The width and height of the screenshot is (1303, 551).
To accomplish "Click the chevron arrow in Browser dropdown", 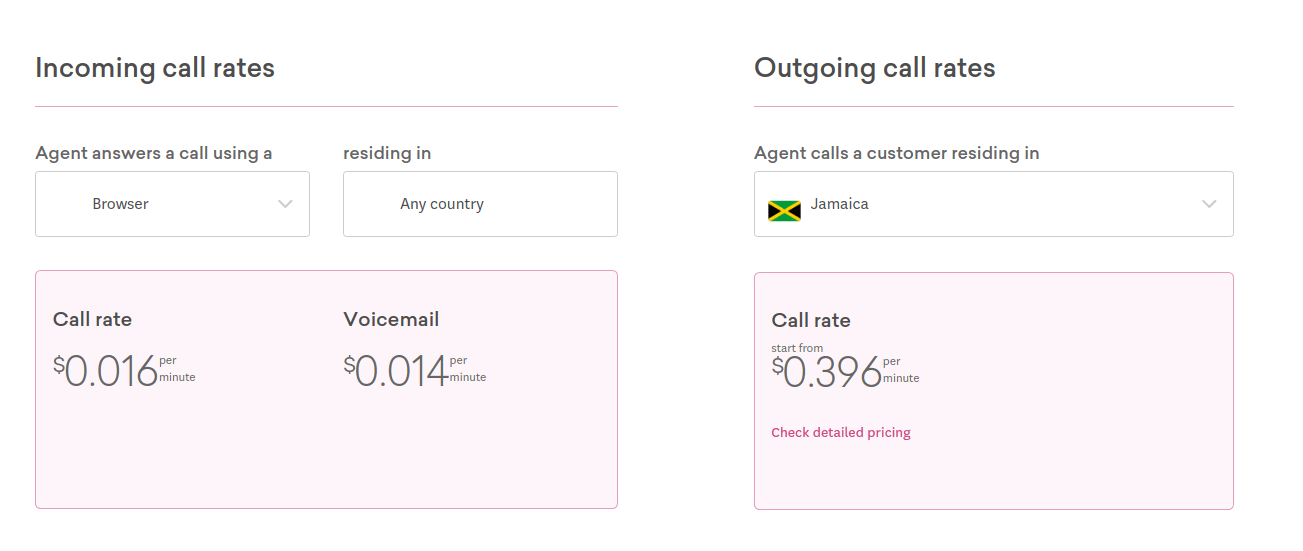I will pos(285,204).
